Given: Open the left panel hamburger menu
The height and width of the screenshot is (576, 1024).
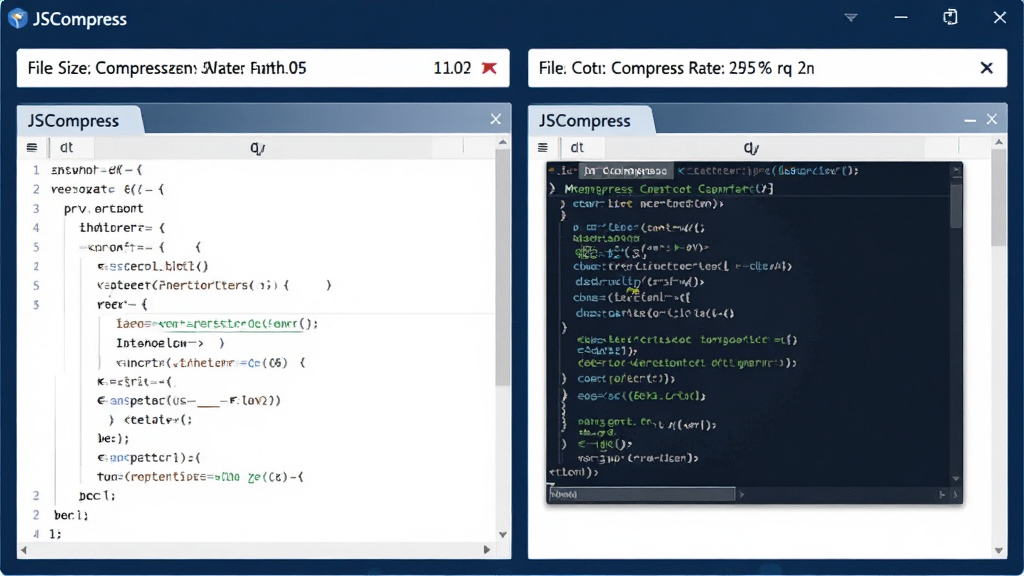Looking at the screenshot, I should click(x=31, y=148).
